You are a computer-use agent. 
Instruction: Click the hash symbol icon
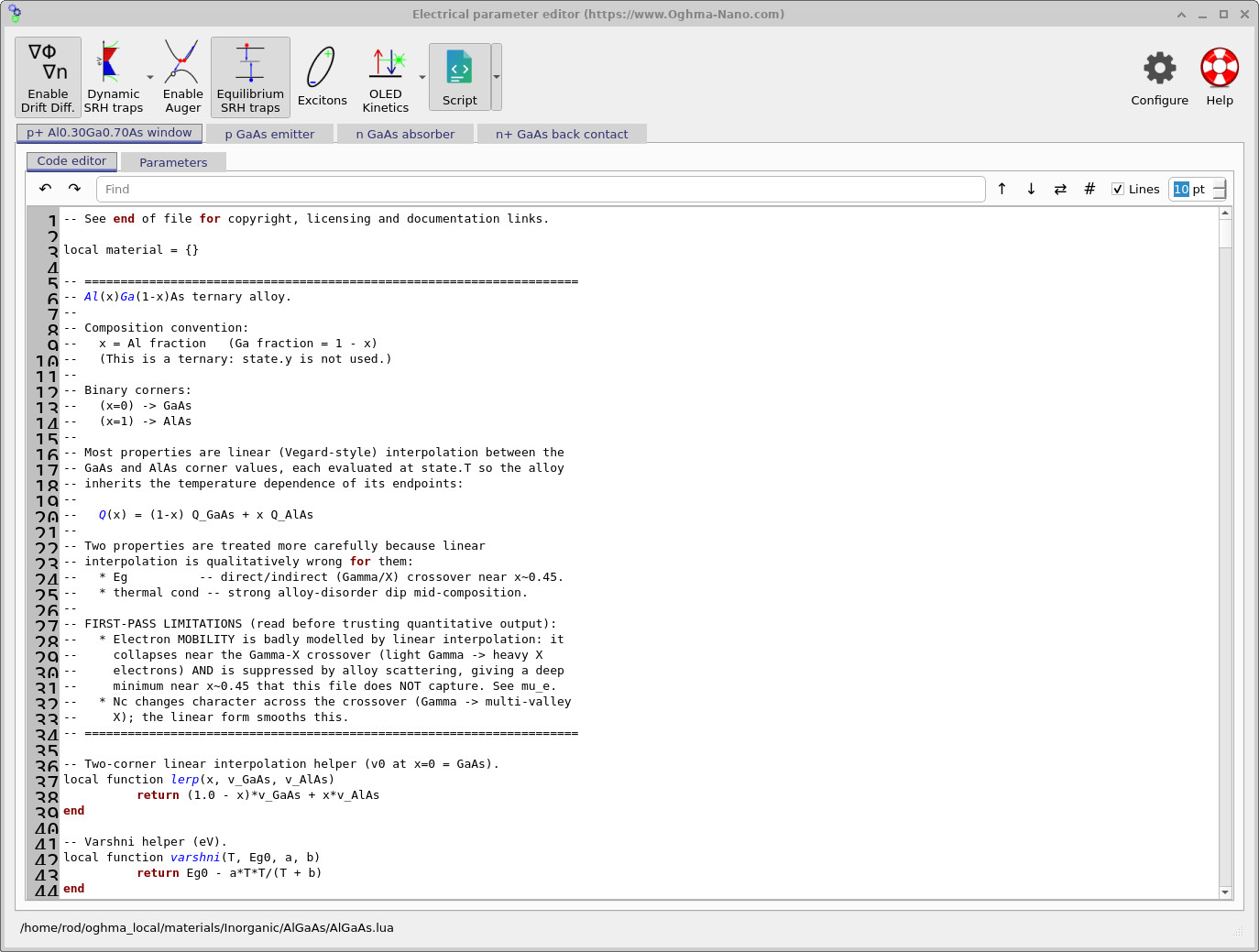1089,189
